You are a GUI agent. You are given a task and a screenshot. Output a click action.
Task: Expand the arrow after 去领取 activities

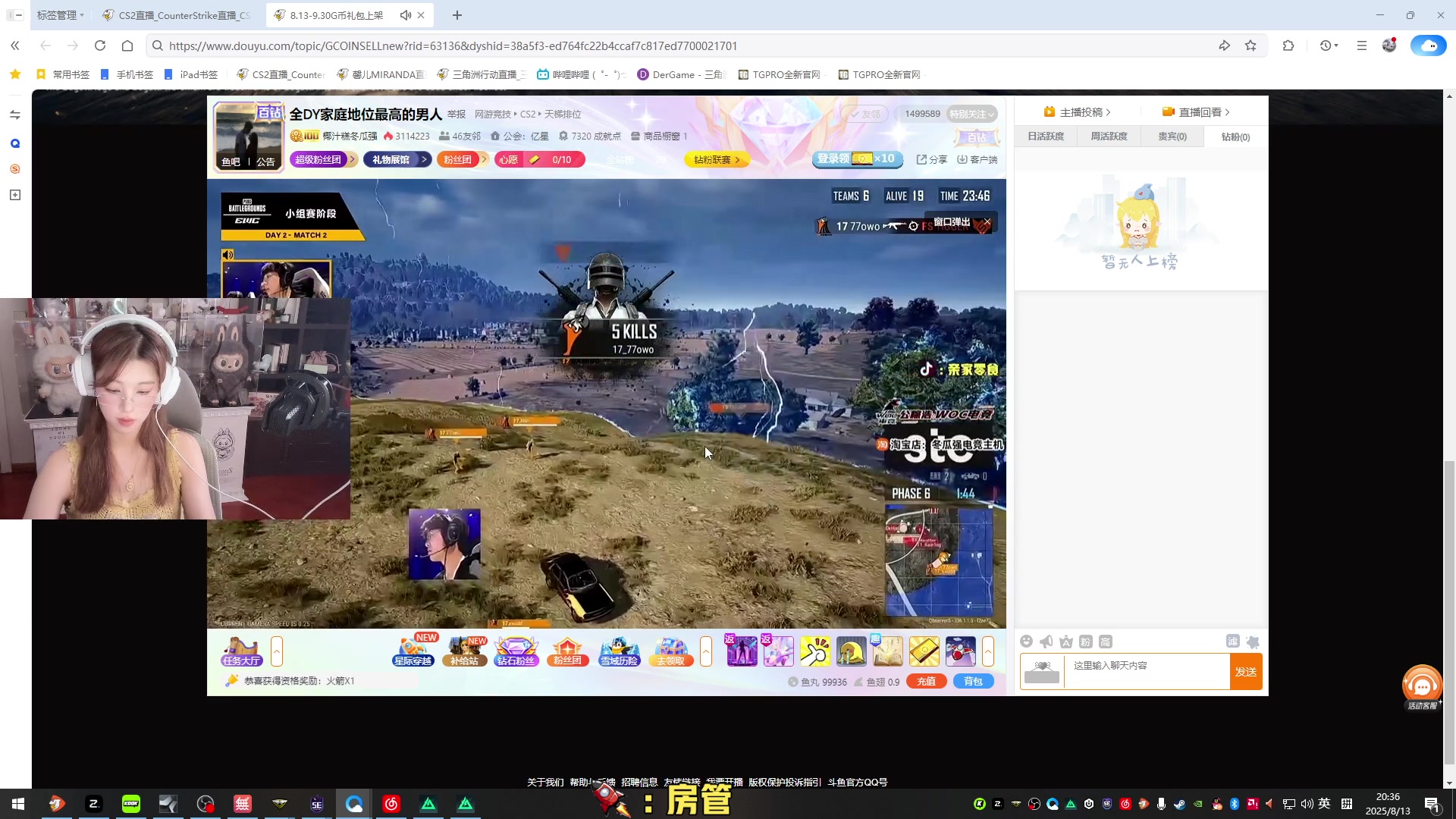[706, 651]
